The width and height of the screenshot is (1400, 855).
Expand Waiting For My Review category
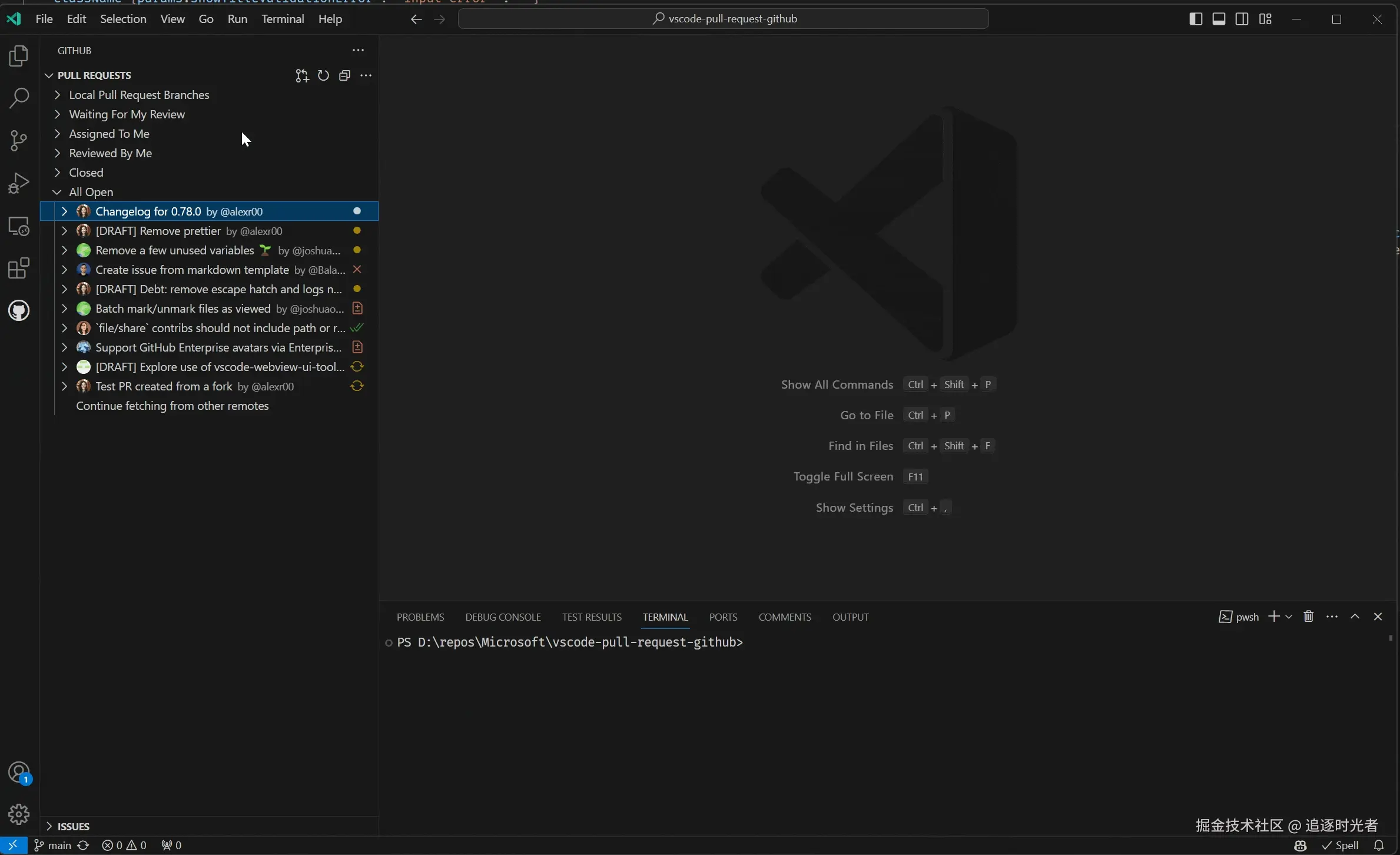pyautogui.click(x=127, y=114)
